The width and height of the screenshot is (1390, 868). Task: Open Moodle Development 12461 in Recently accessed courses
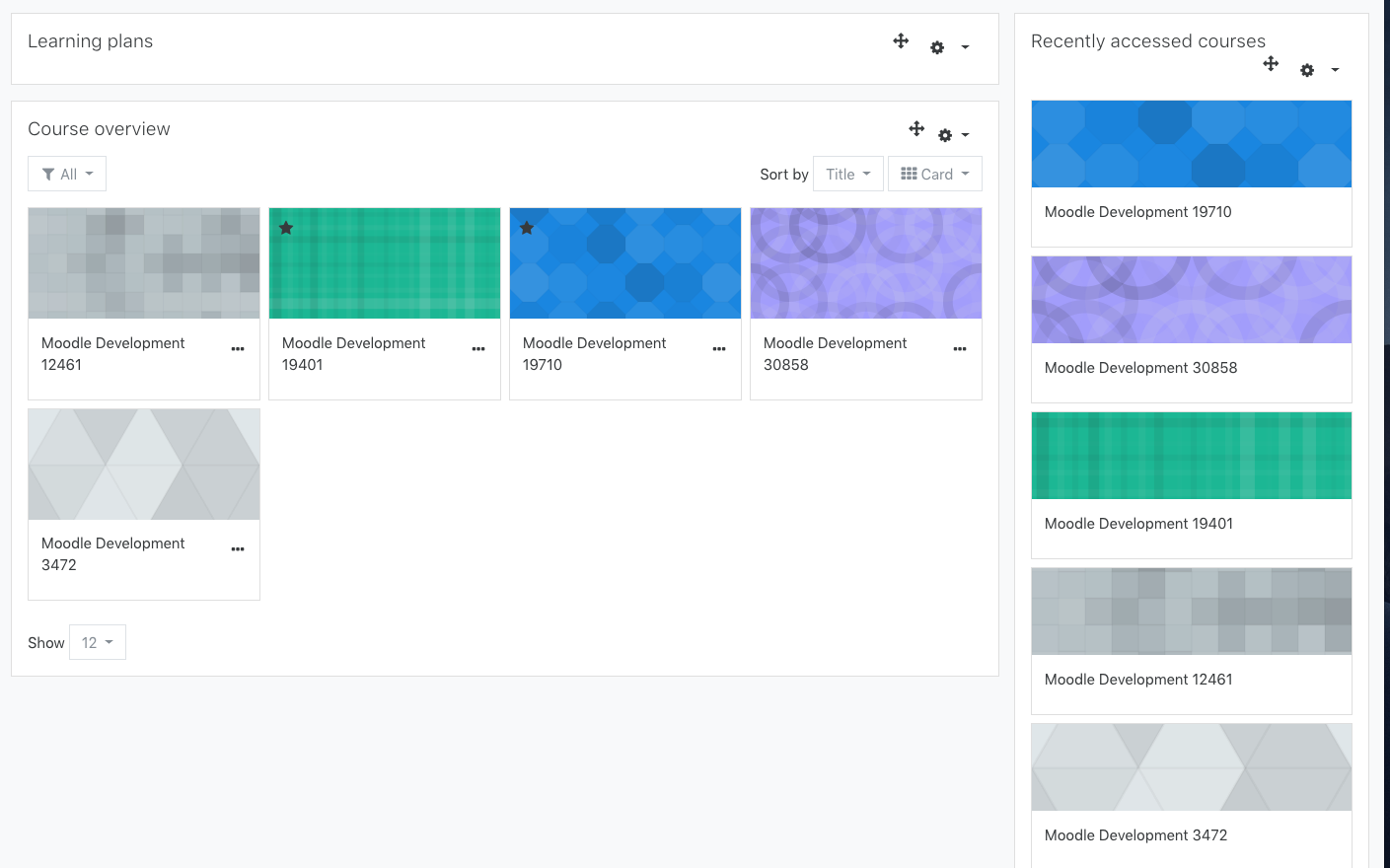coord(1138,680)
